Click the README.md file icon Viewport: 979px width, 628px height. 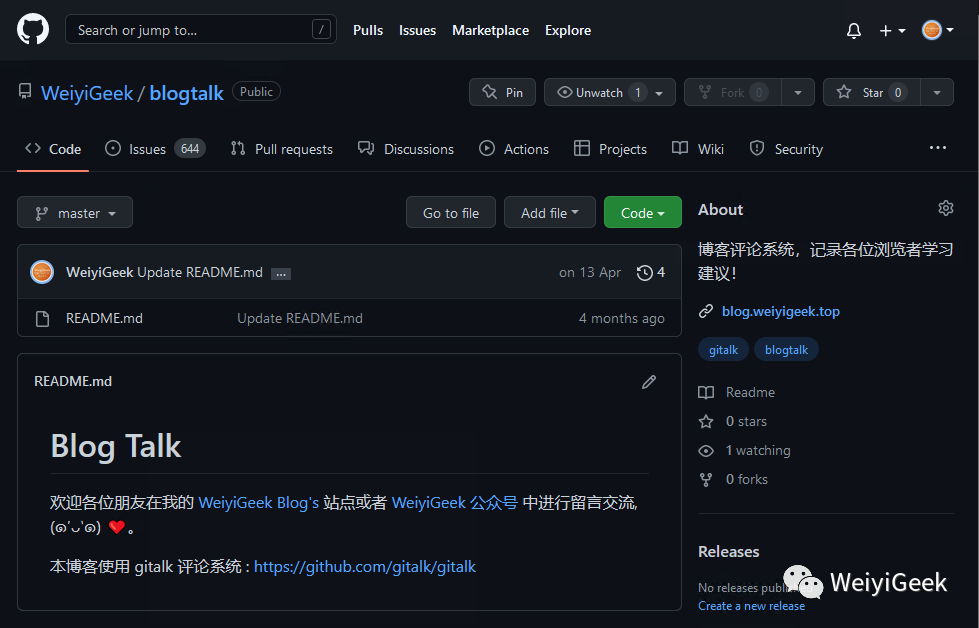[42, 319]
